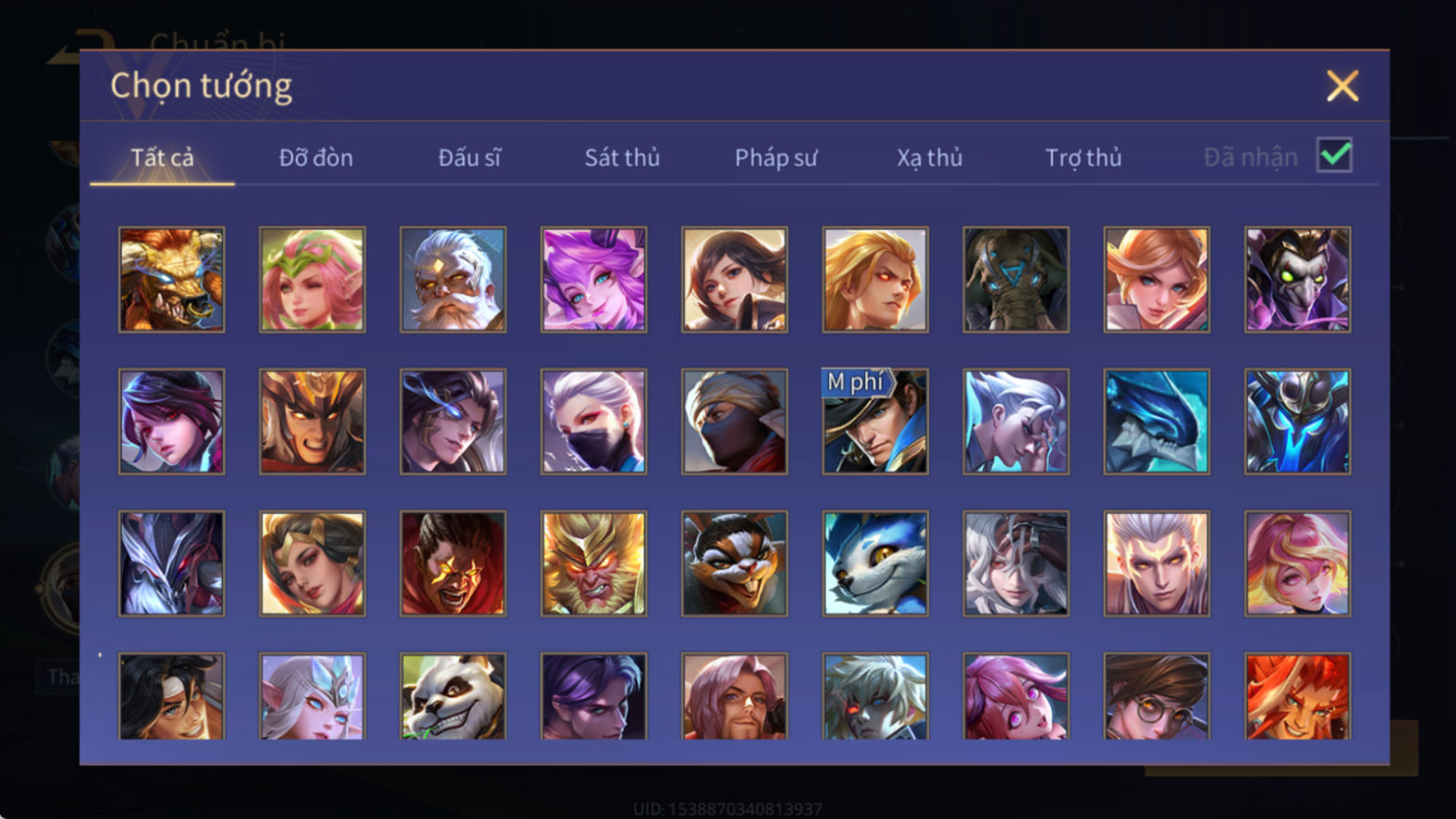Open the Đấu sĩ tab
1456x819 pixels.
(x=470, y=158)
